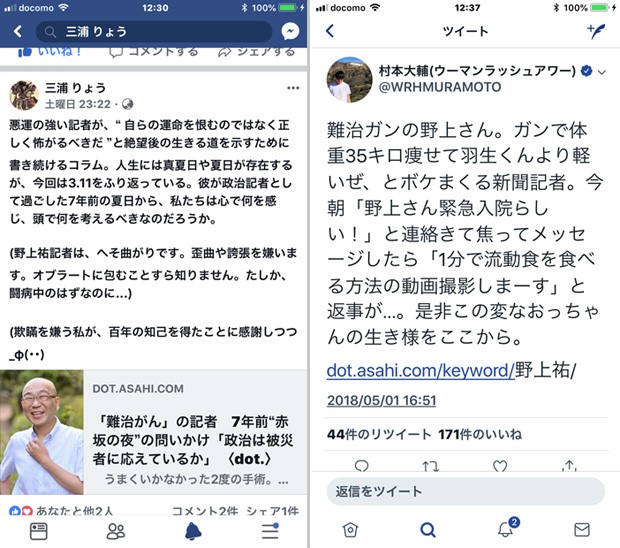Retweet using the retweet arrows icon
Screen dimensions: 620x548
click(430, 466)
